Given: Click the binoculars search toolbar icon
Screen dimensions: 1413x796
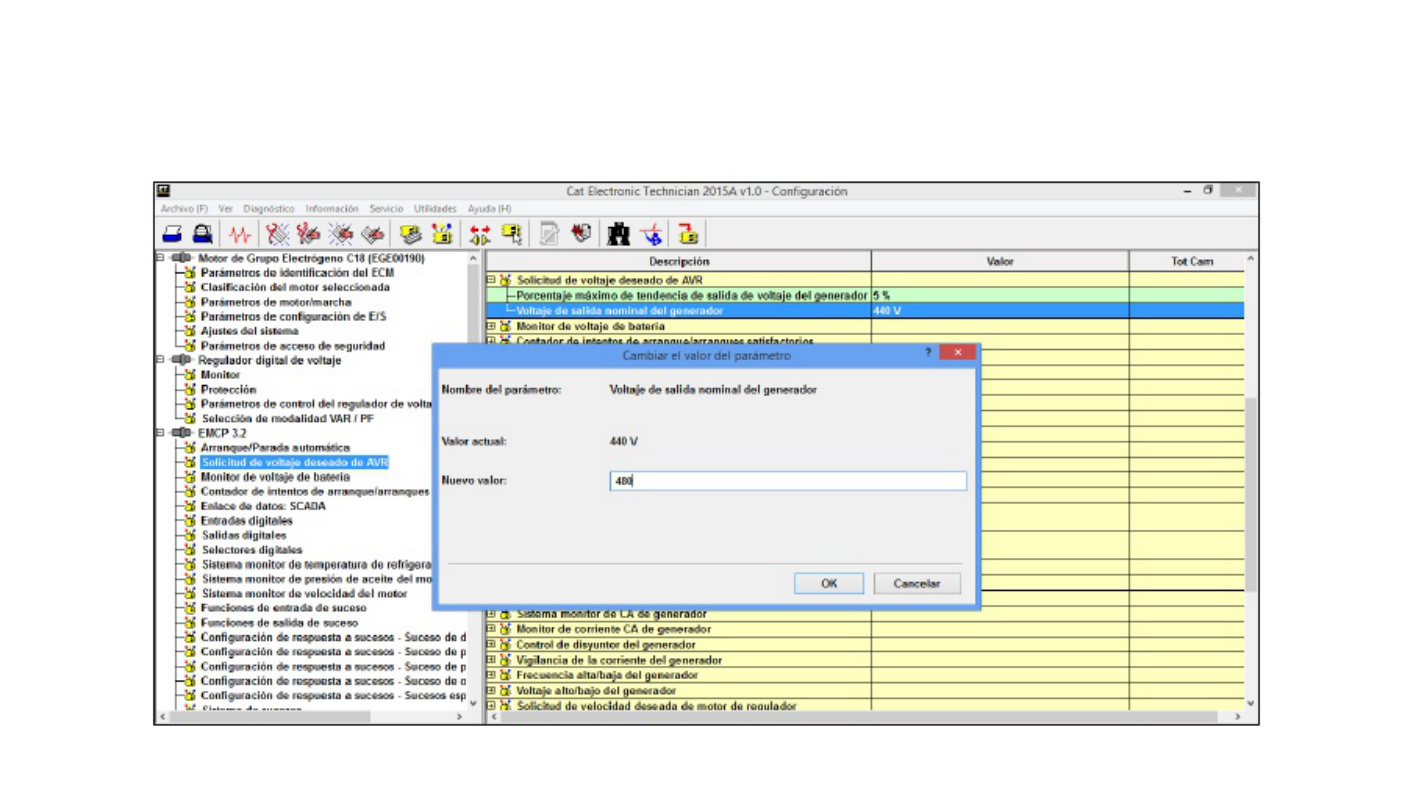Looking at the screenshot, I should coord(619,234).
